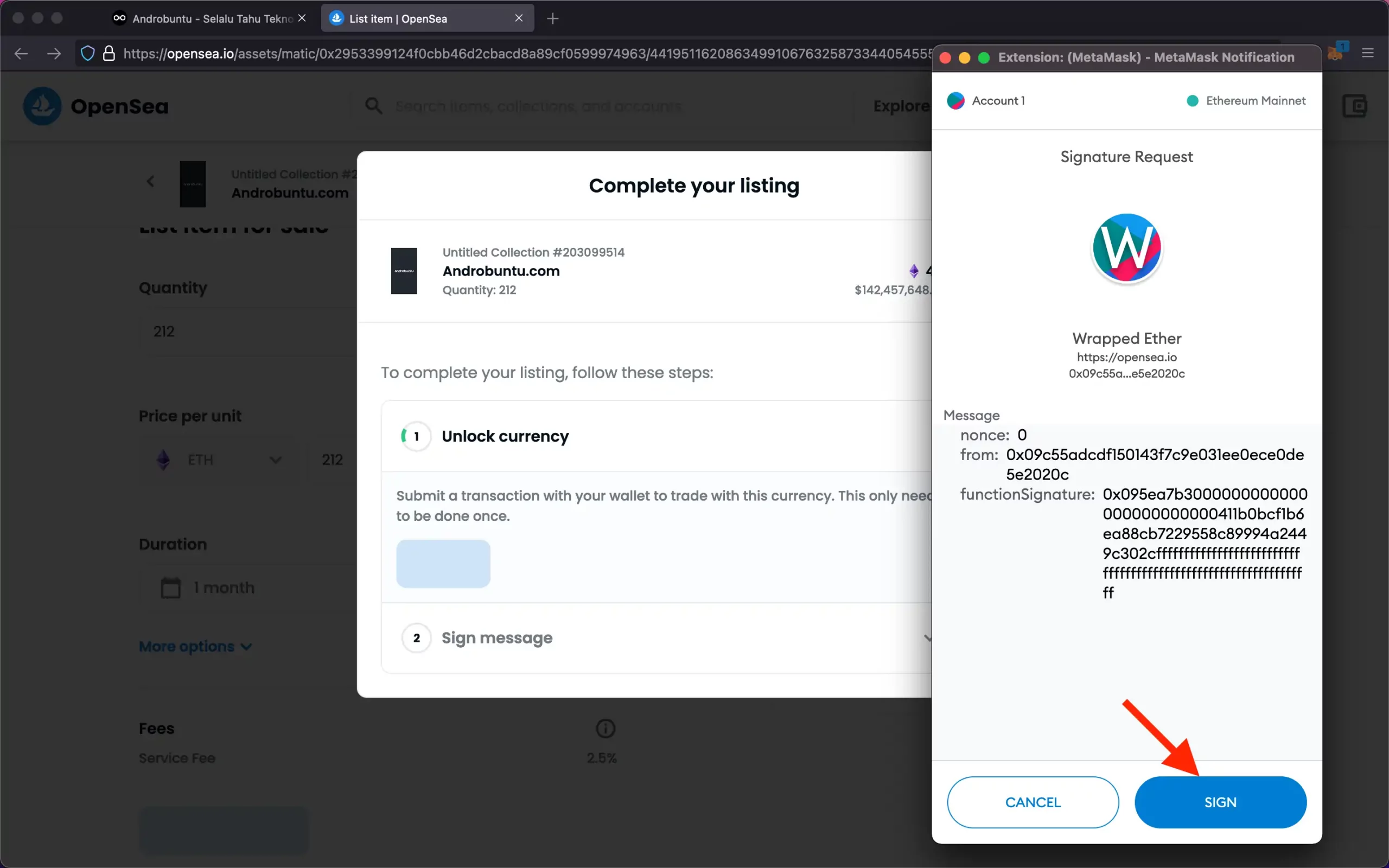Image resolution: width=1389 pixels, height=868 pixels.
Task: Expand More options section
Action: pos(195,647)
